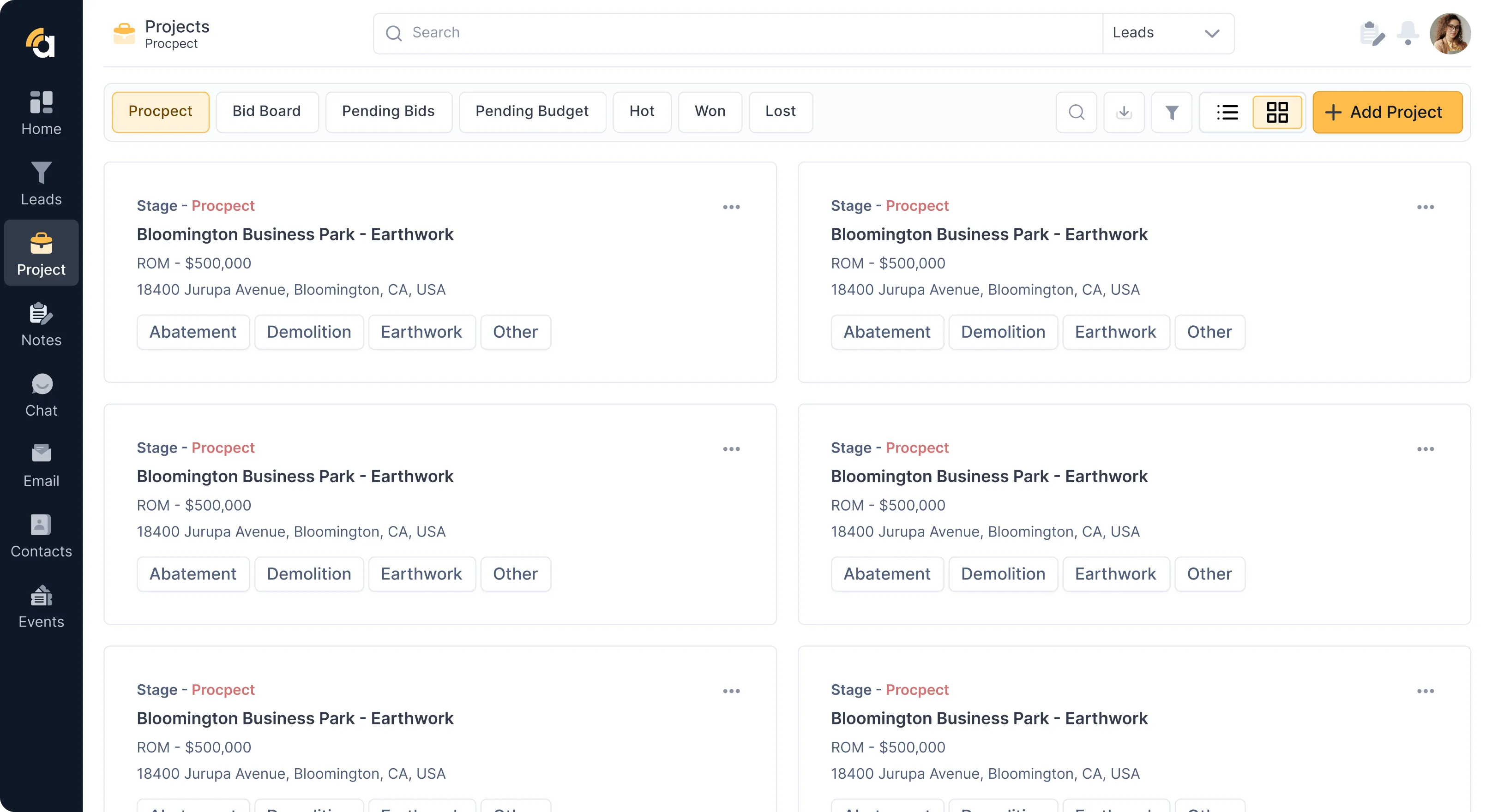Download the project list using the download icon
The image size is (1492, 812).
[x=1124, y=112]
